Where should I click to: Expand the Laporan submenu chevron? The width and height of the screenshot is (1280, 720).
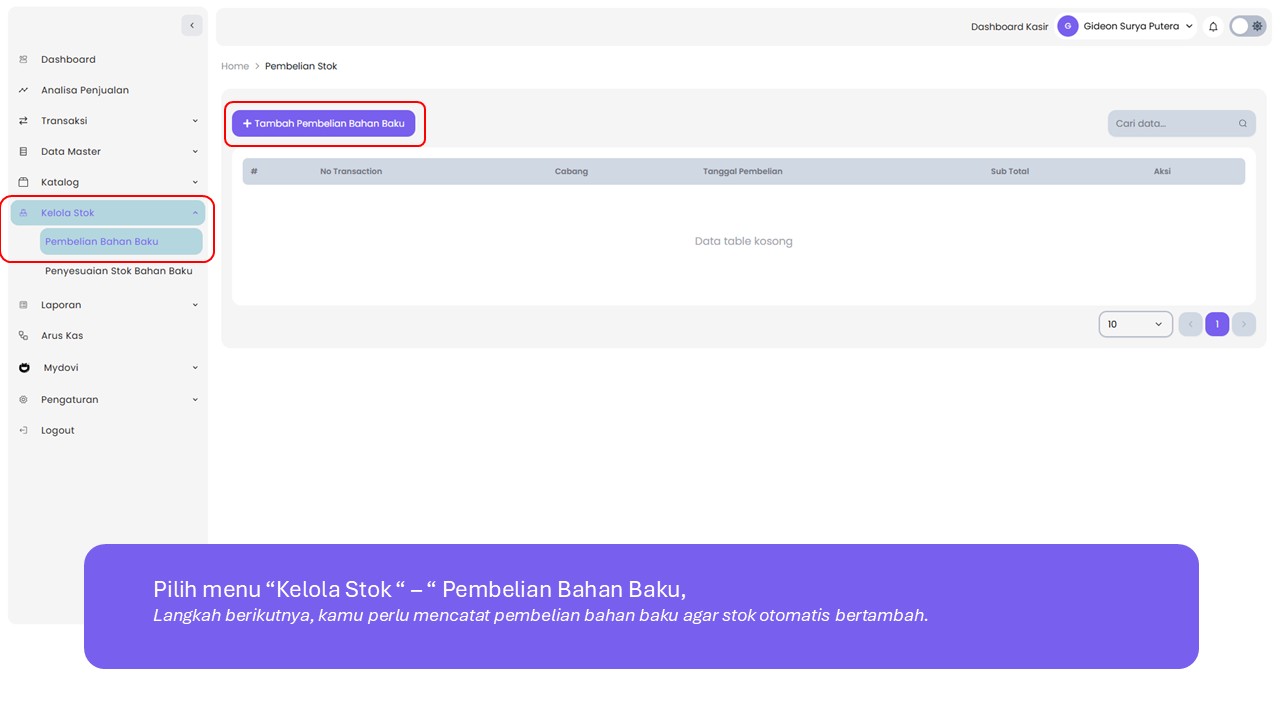(x=195, y=305)
